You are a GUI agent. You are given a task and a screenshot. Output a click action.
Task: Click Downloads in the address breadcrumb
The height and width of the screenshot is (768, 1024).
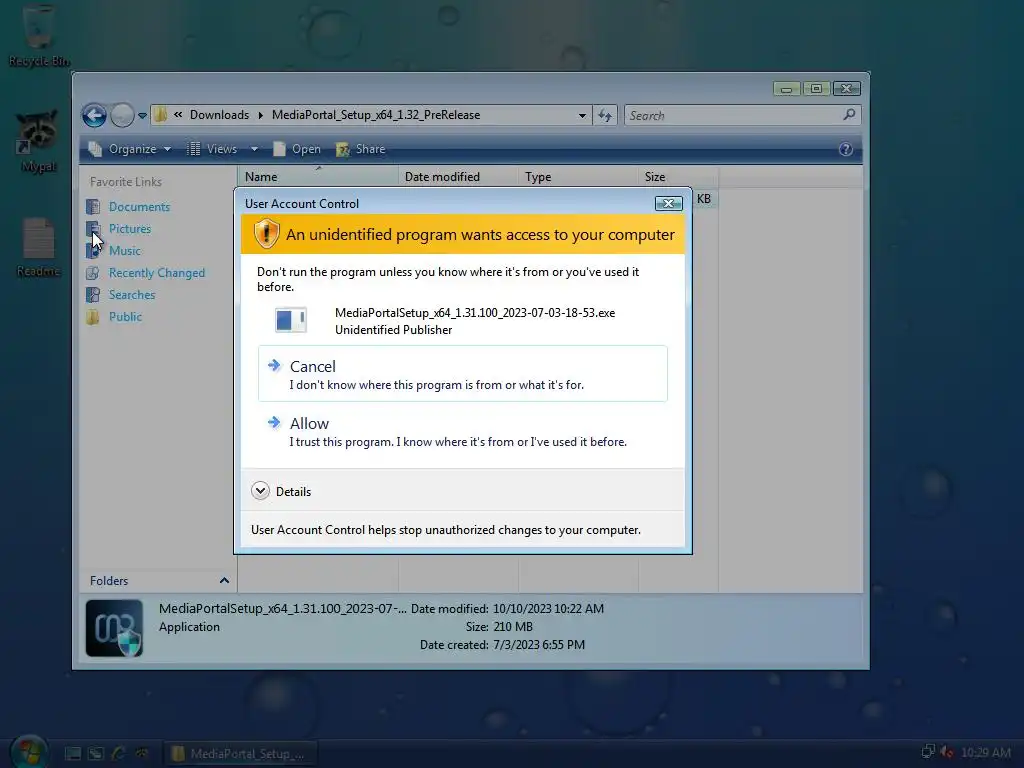coord(219,115)
